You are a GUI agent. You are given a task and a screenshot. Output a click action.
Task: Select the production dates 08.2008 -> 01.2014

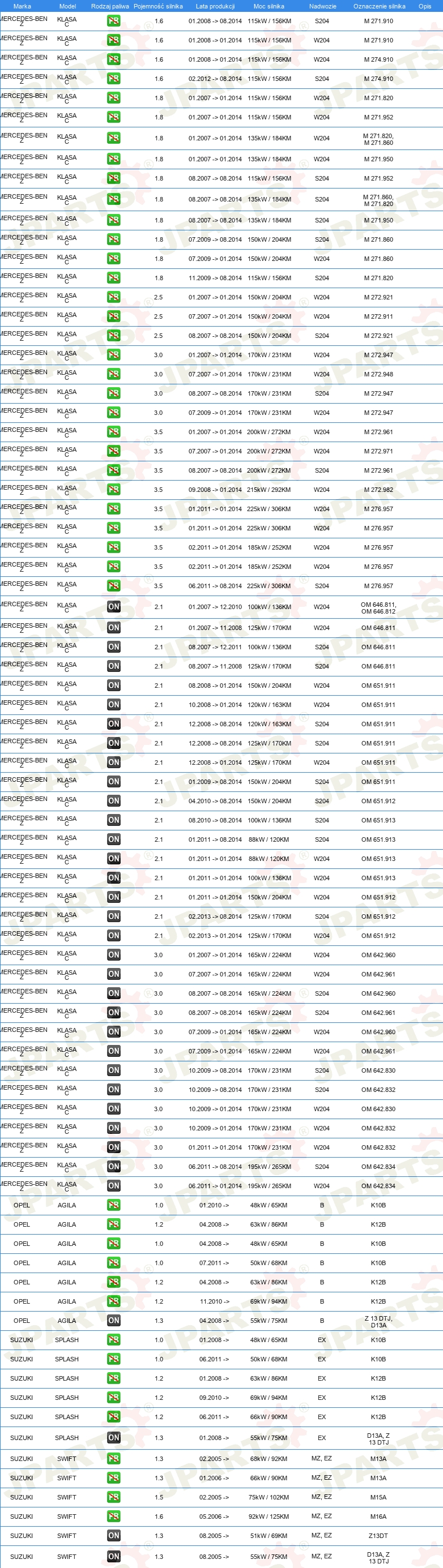point(215,686)
